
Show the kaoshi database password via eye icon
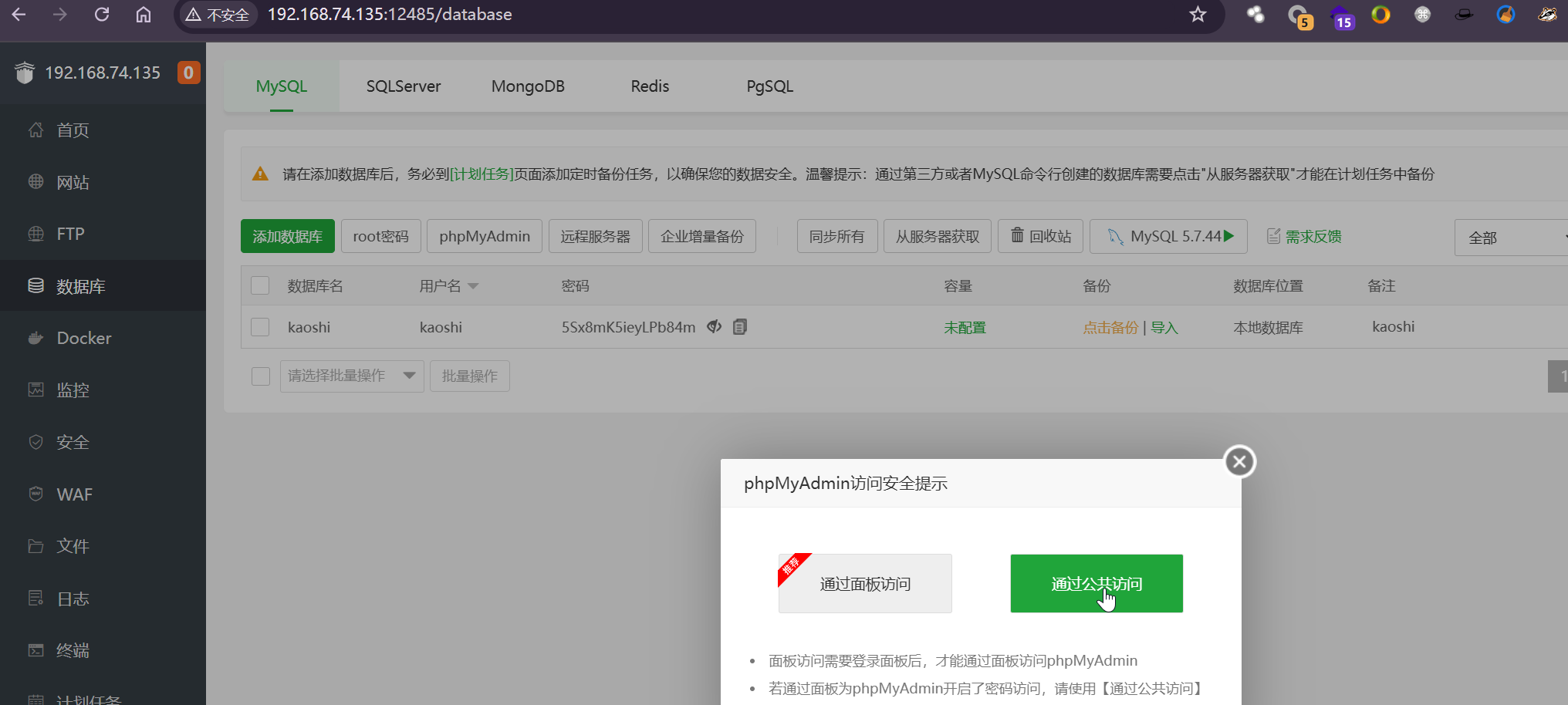click(714, 327)
